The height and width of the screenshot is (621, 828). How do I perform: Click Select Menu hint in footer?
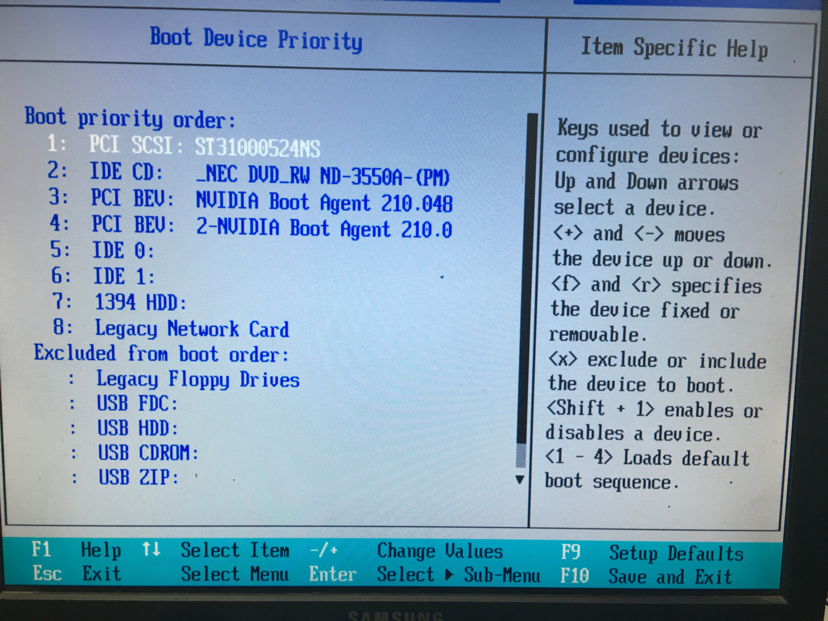pyautogui.click(x=235, y=574)
